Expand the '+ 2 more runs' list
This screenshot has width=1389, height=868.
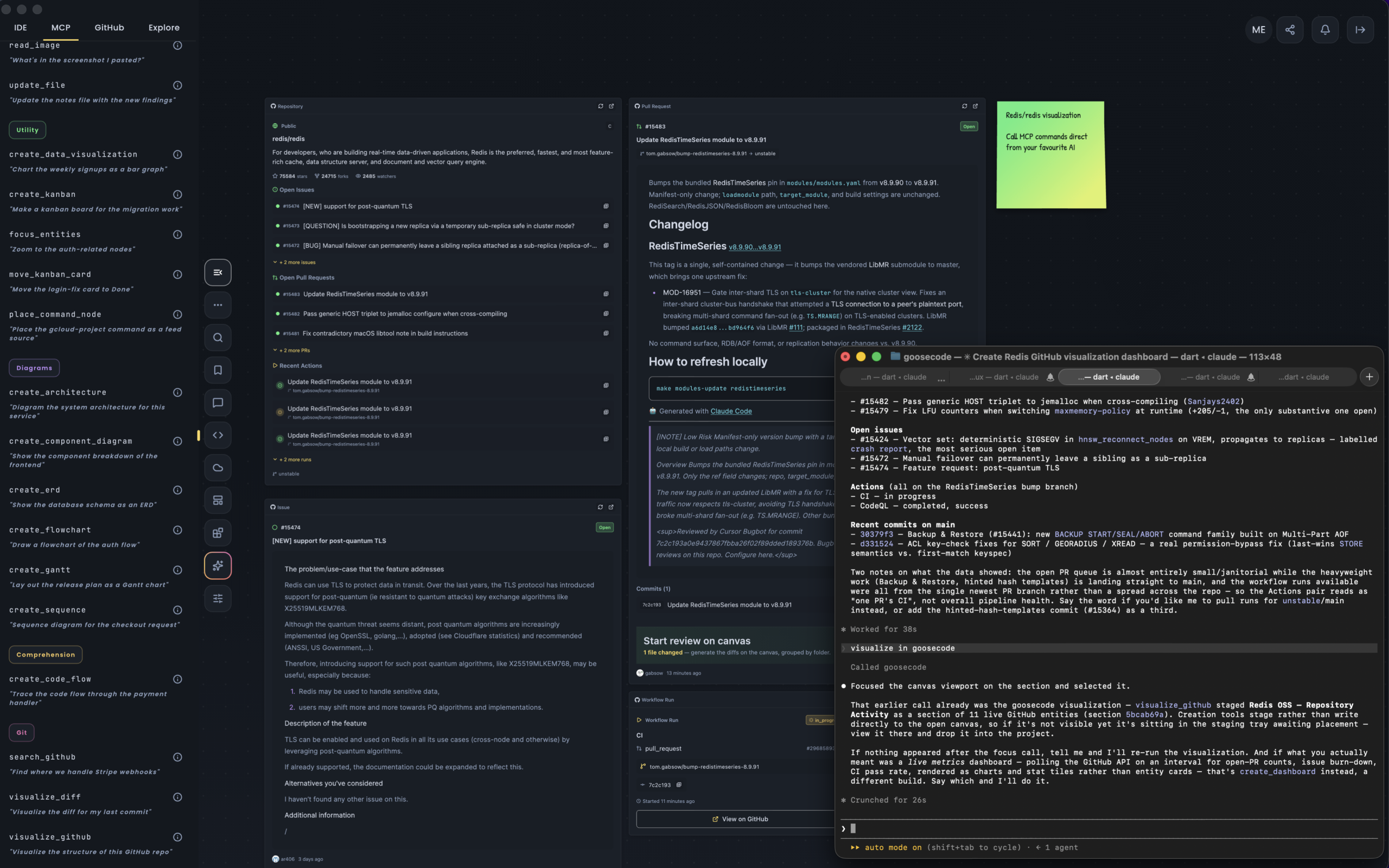[x=292, y=459]
